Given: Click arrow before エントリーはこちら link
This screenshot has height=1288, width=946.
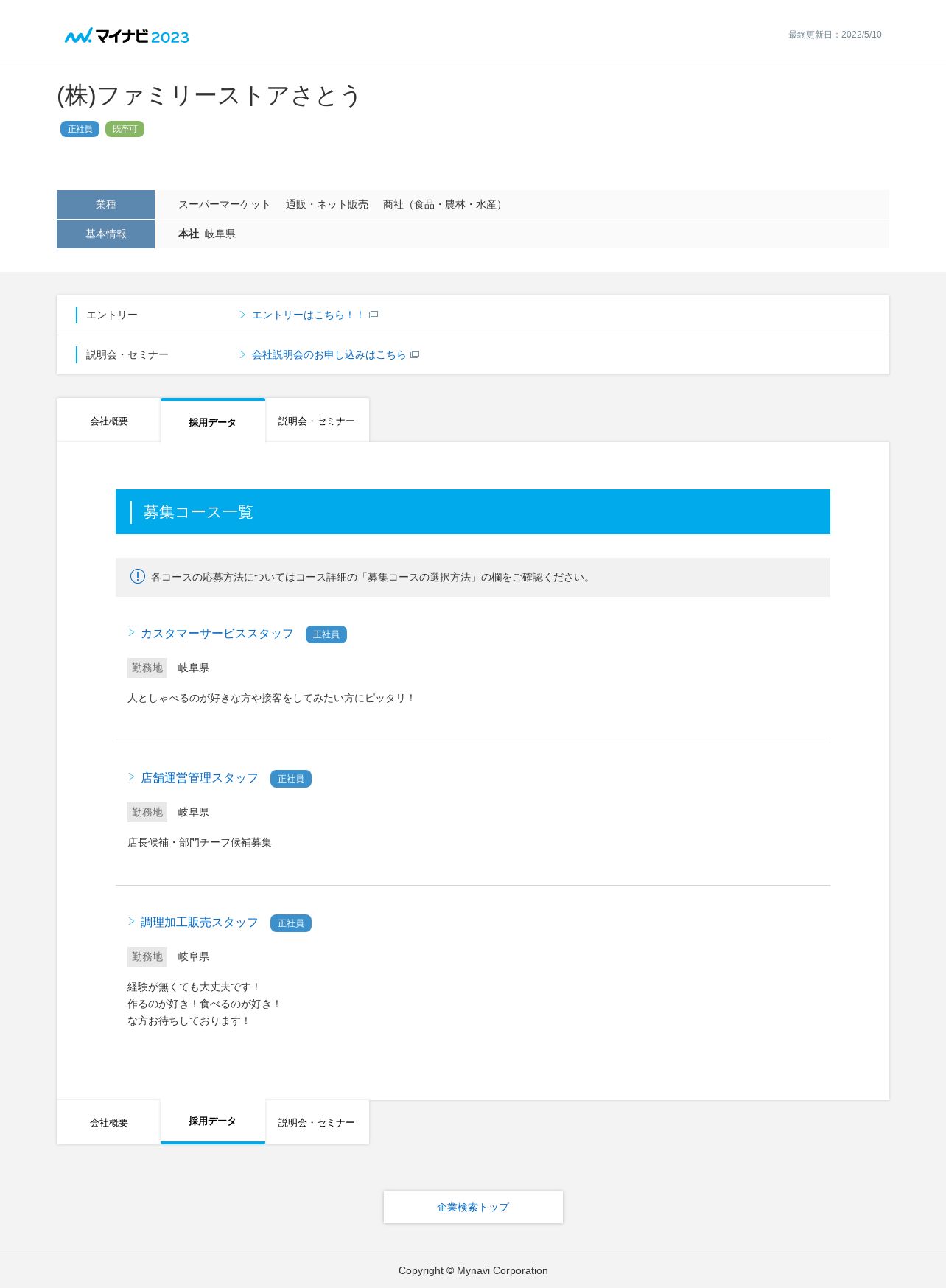Looking at the screenshot, I should [242, 315].
